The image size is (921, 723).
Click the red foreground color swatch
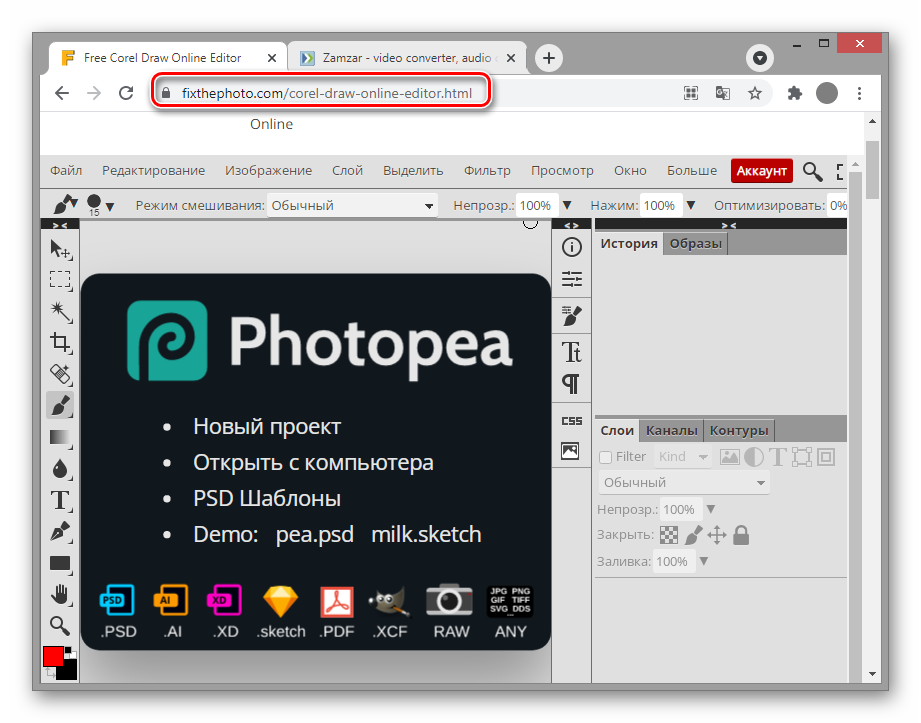pyautogui.click(x=53, y=657)
